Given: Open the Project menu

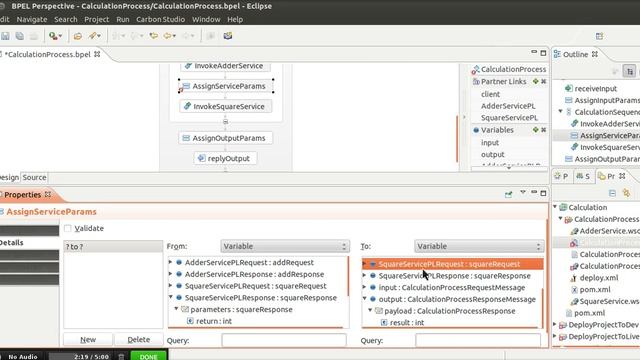Looking at the screenshot, I should (x=97, y=19).
